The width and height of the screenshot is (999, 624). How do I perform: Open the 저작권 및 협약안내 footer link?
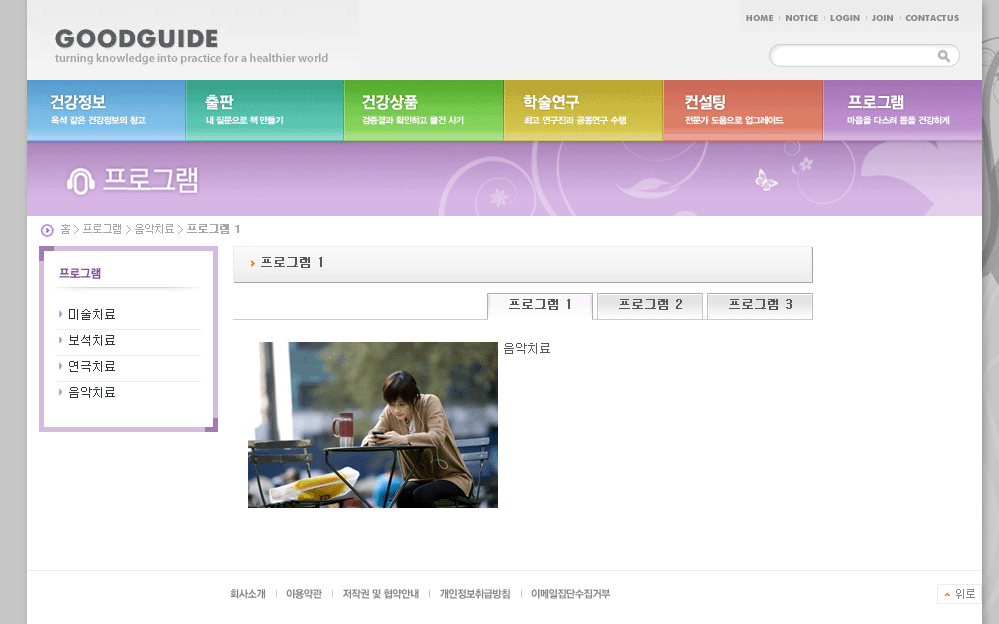(x=381, y=594)
